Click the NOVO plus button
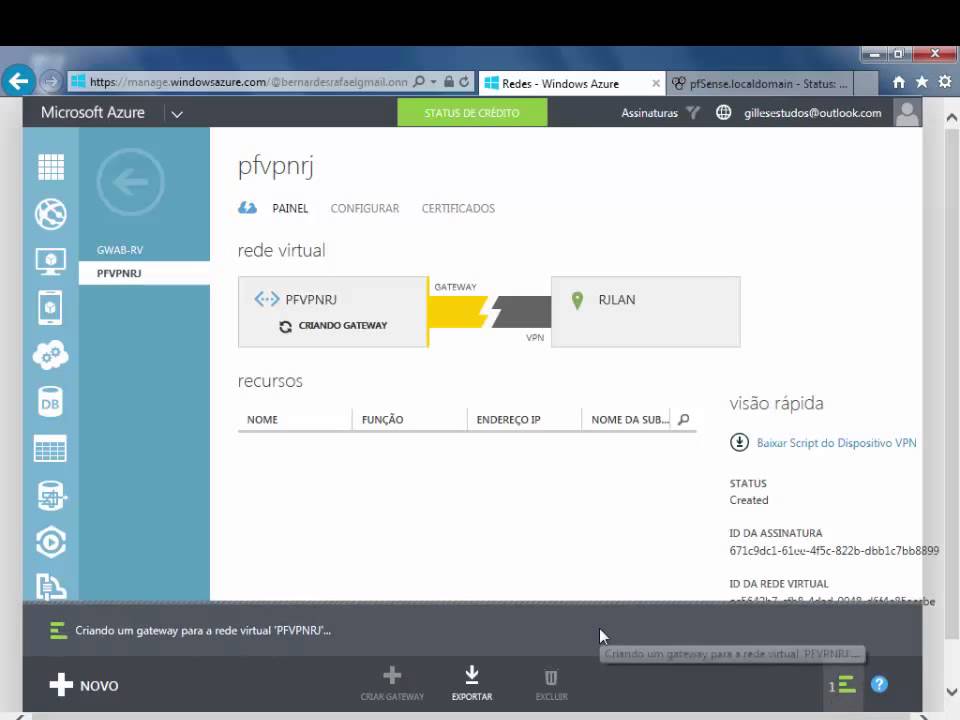This screenshot has width=960, height=720. pyautogui.click(x=84, y=685)
